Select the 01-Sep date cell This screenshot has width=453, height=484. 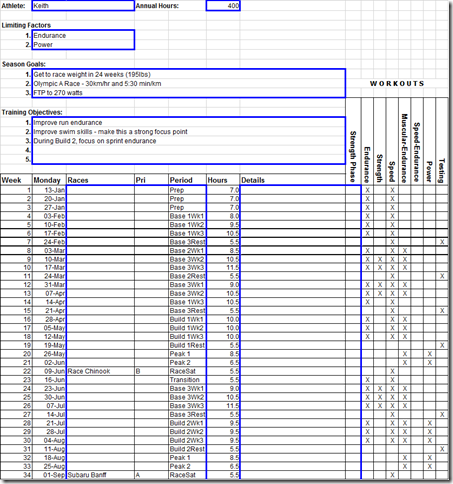point(49,475)
